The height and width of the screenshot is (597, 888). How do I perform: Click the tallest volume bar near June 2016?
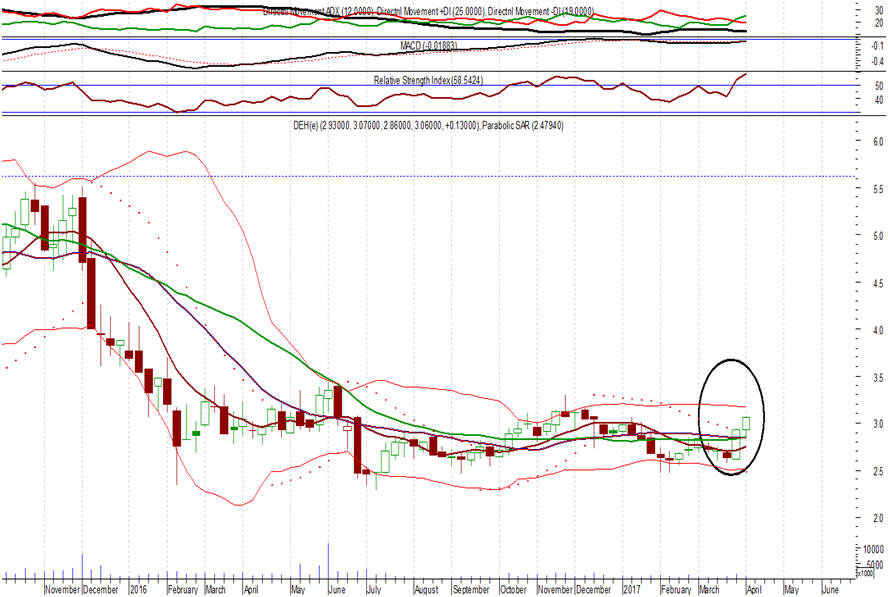[328, 562]
